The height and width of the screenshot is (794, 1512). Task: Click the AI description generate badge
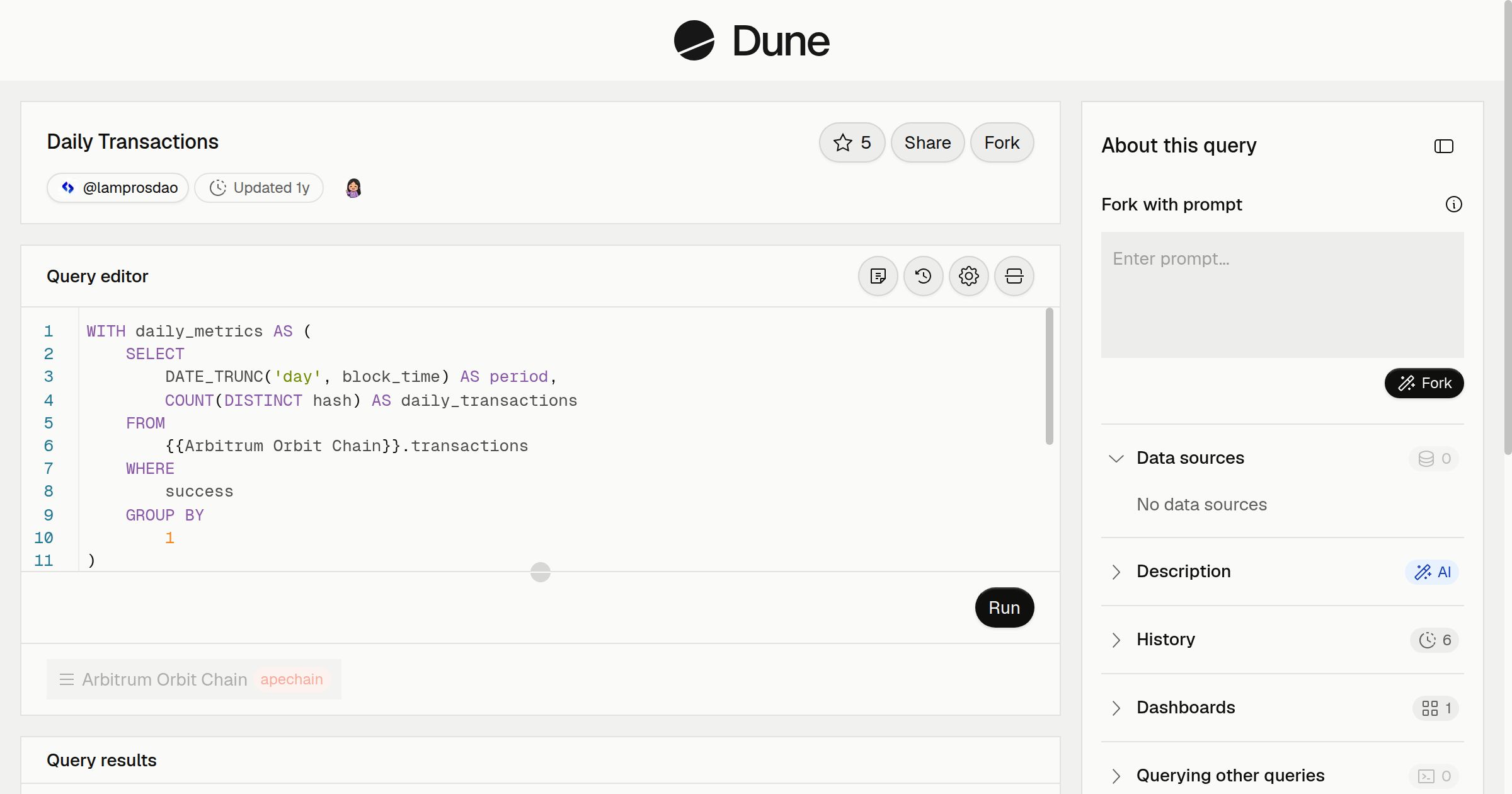1432,572
